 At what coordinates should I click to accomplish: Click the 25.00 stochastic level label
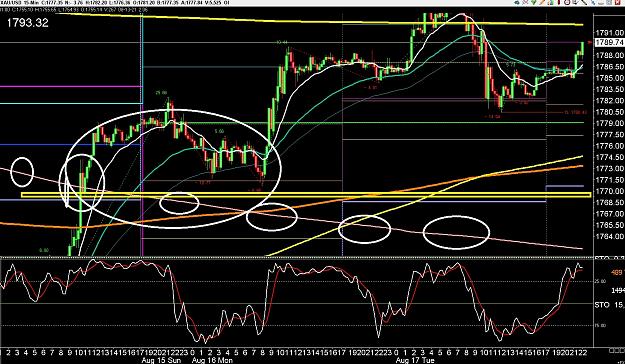point(601,281)
